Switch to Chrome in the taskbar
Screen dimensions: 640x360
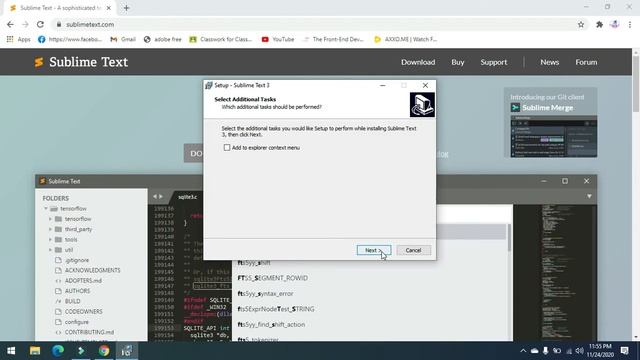tap(104, 351)
